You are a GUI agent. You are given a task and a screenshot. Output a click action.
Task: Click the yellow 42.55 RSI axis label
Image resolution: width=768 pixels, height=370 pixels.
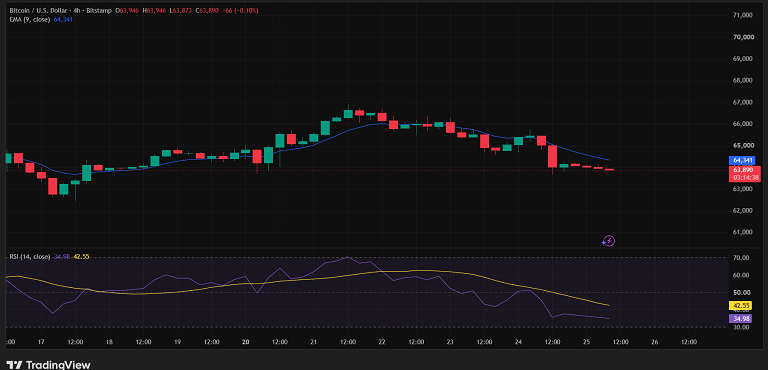pyautogui.click(x=740, y=306)
